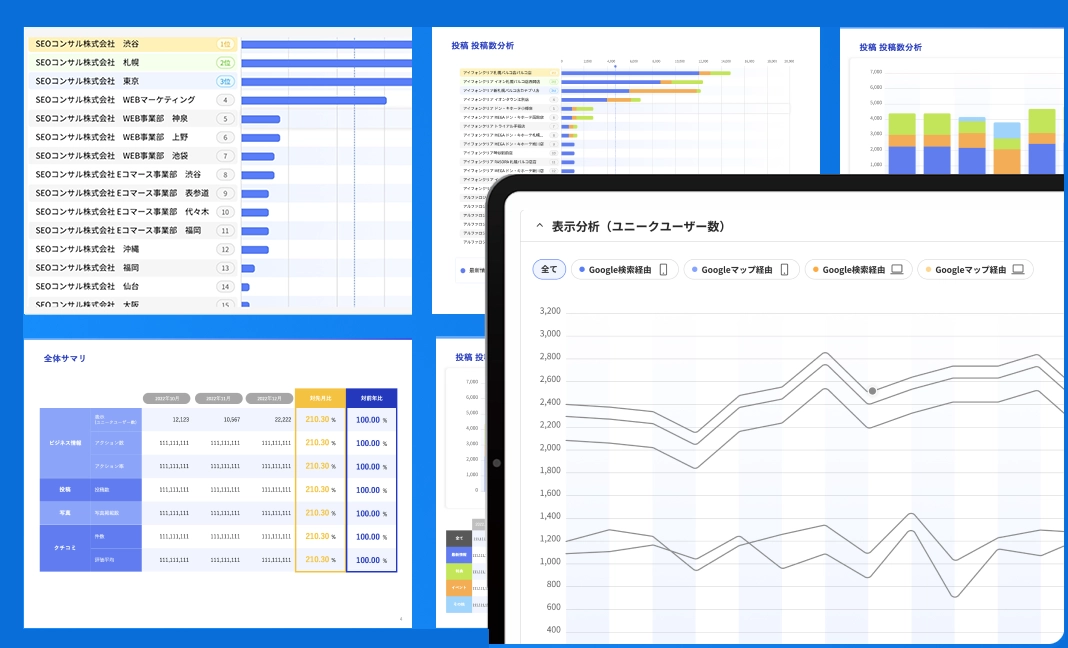Screen dimensions: 1068x648
Task: Click the 対前年比 column header
Action: [372, 397]
